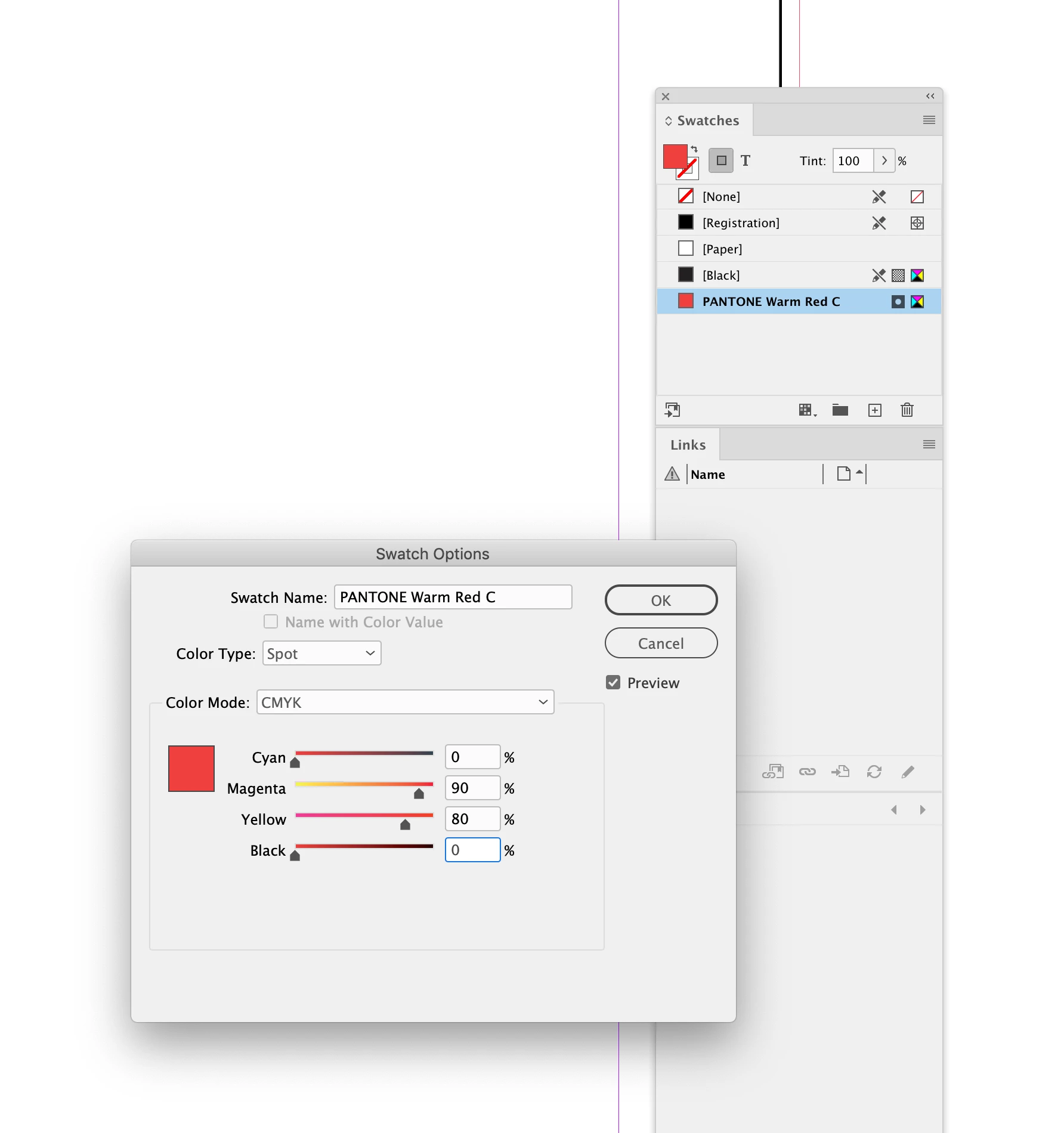This screenshot has height=1133, width=1064.
Task: Click the Swatch Name text field
Action: tap(453, 597)
